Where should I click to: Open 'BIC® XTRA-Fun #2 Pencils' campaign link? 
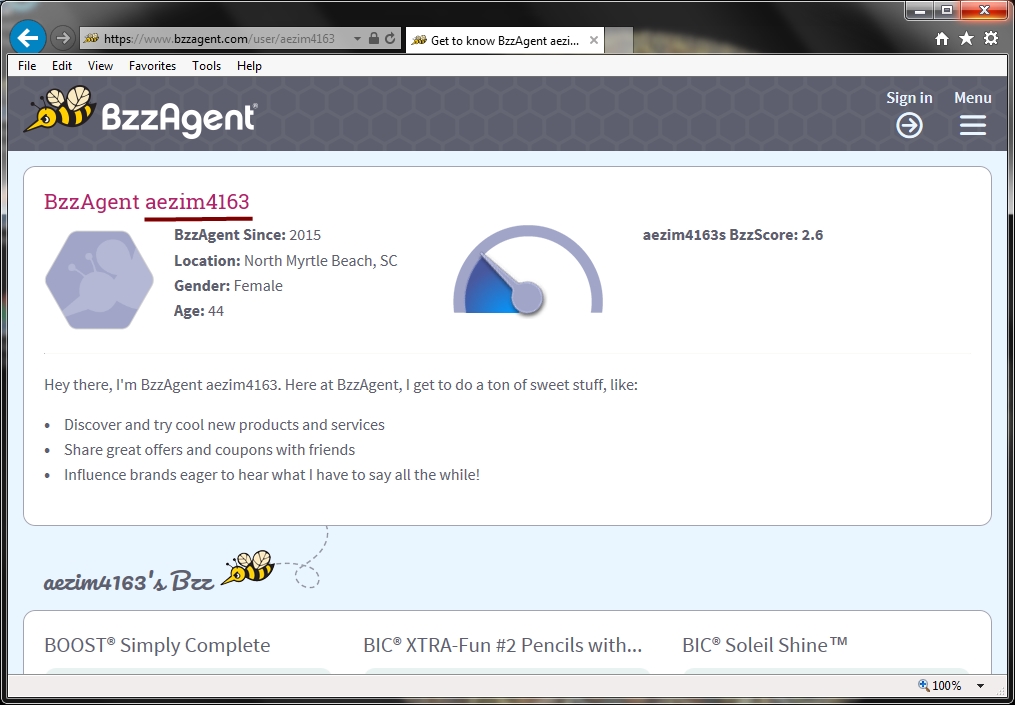click(502, 645)
